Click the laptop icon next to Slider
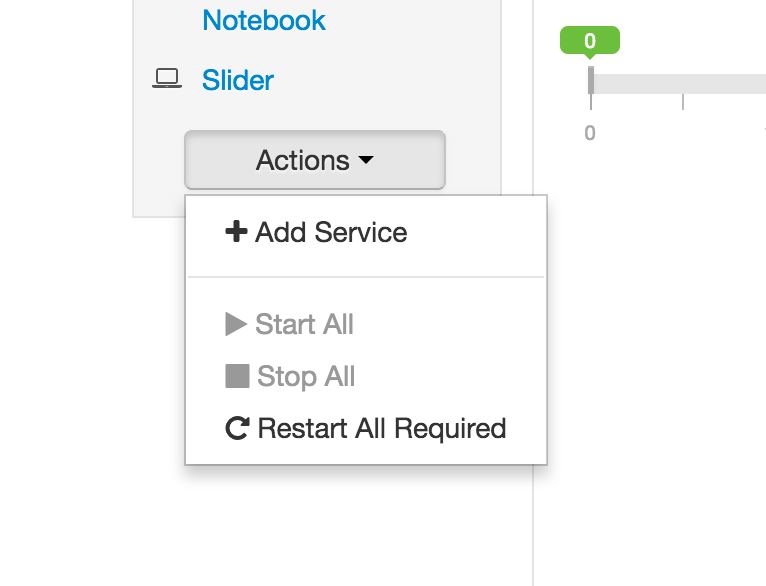The width and height of the screenshot is (766, 586). tap(167, 80)
